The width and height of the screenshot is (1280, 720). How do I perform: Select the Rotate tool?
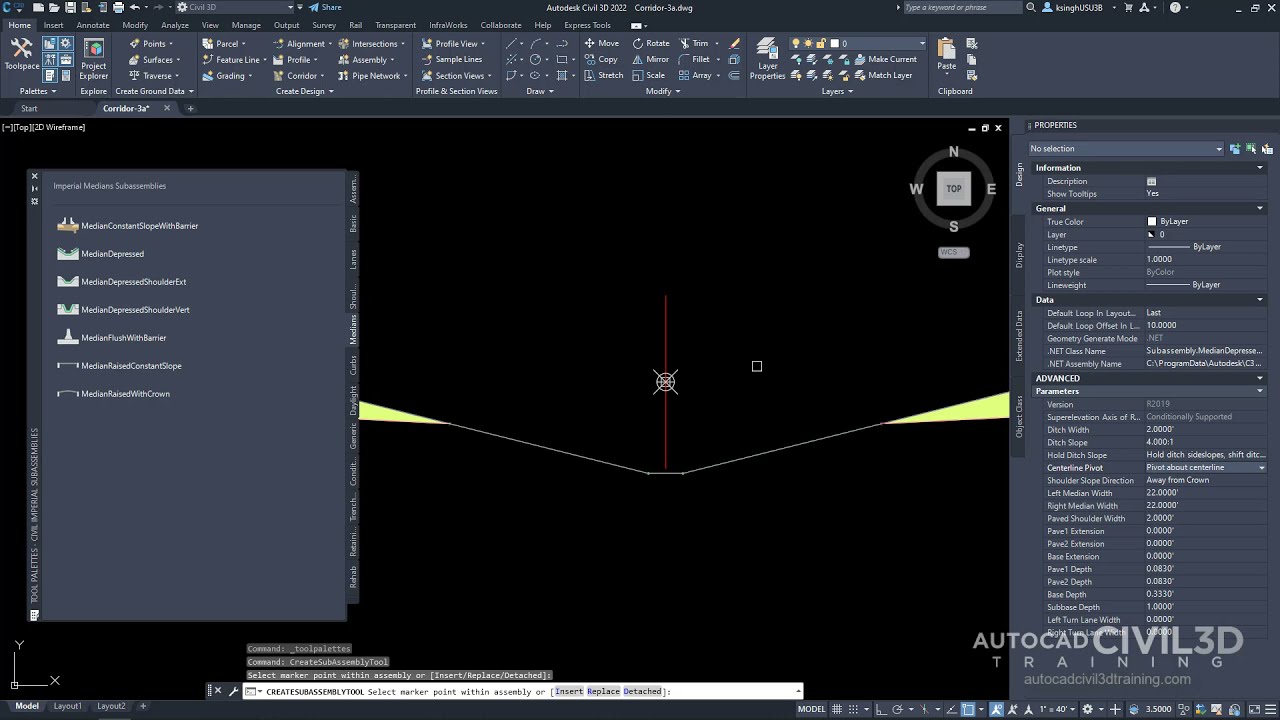651,43
